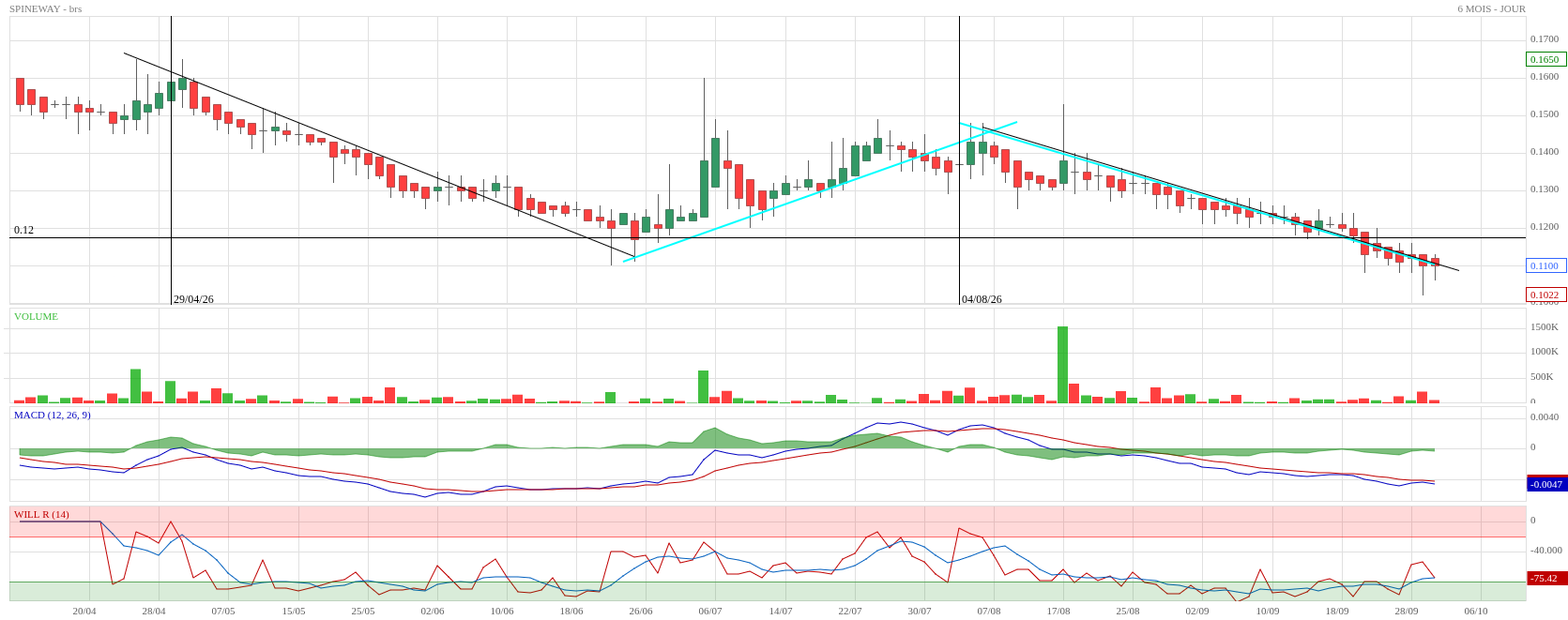Click the VOLUME panel label
Viewport: 1568px width, 620px height.
click(x=36, y=316)
